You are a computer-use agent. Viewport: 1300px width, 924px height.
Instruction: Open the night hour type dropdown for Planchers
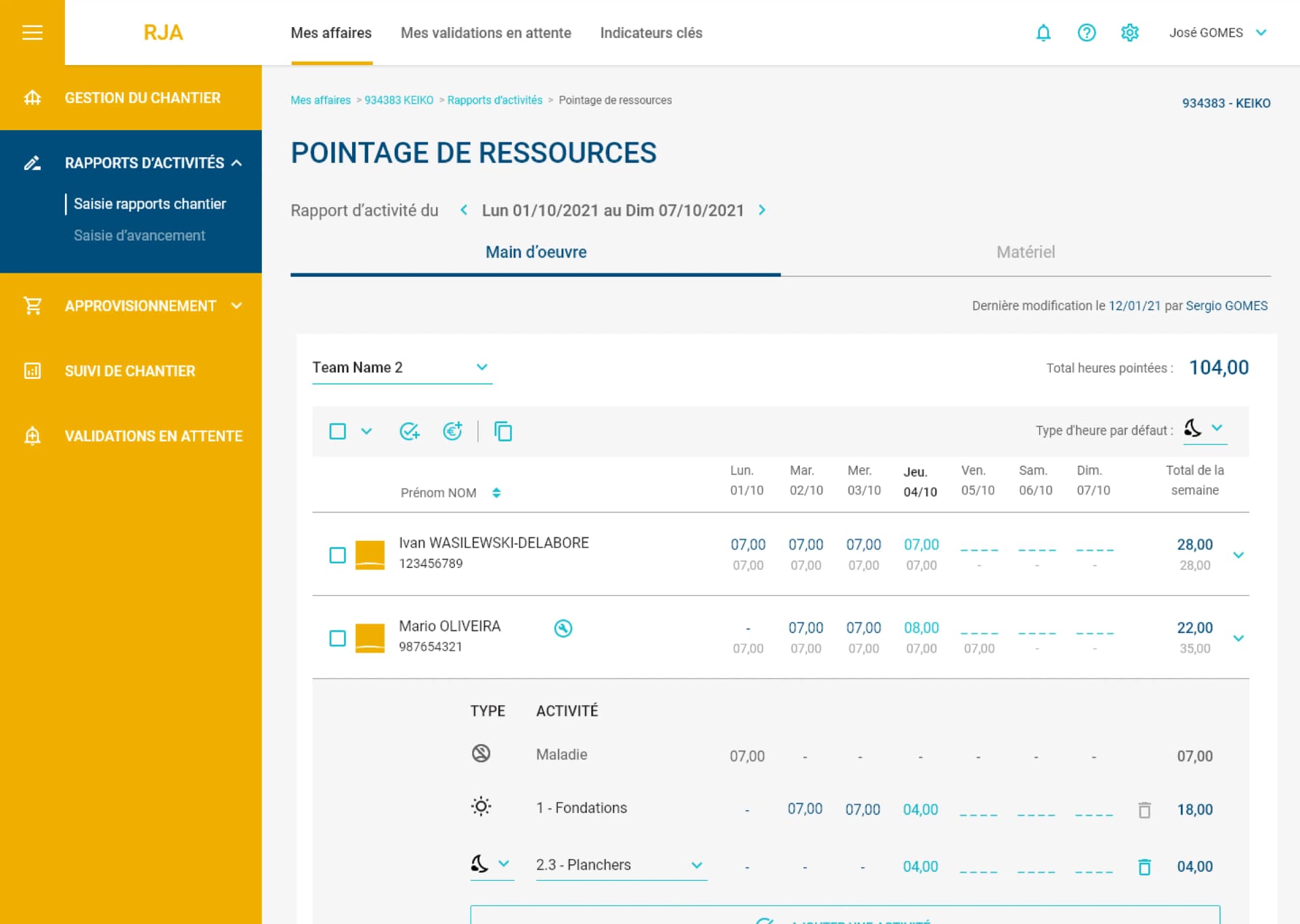(492, 864)
